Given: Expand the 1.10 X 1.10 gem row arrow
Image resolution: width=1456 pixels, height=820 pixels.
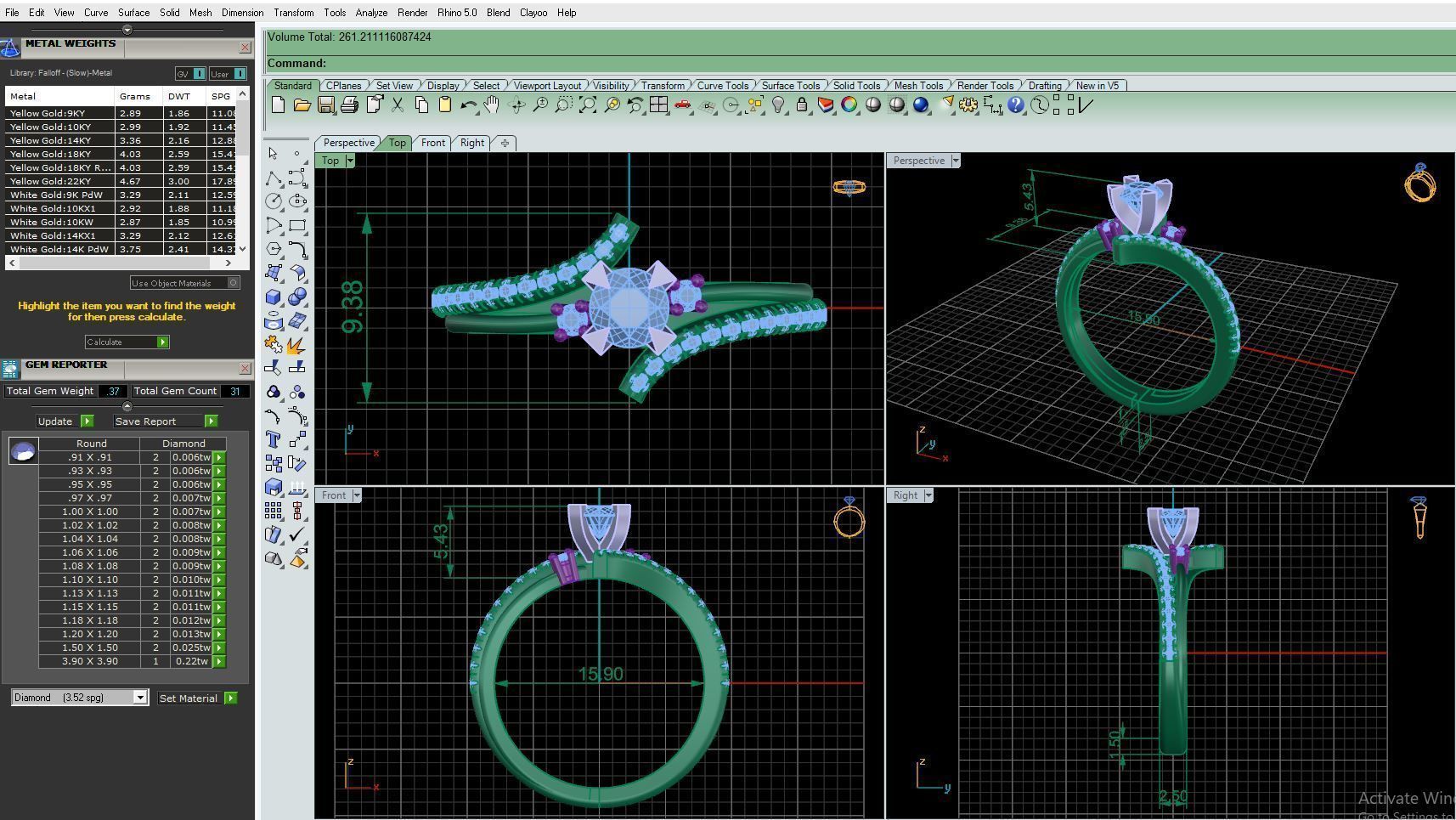Looking at the screenshot, I should click(219, 580).
